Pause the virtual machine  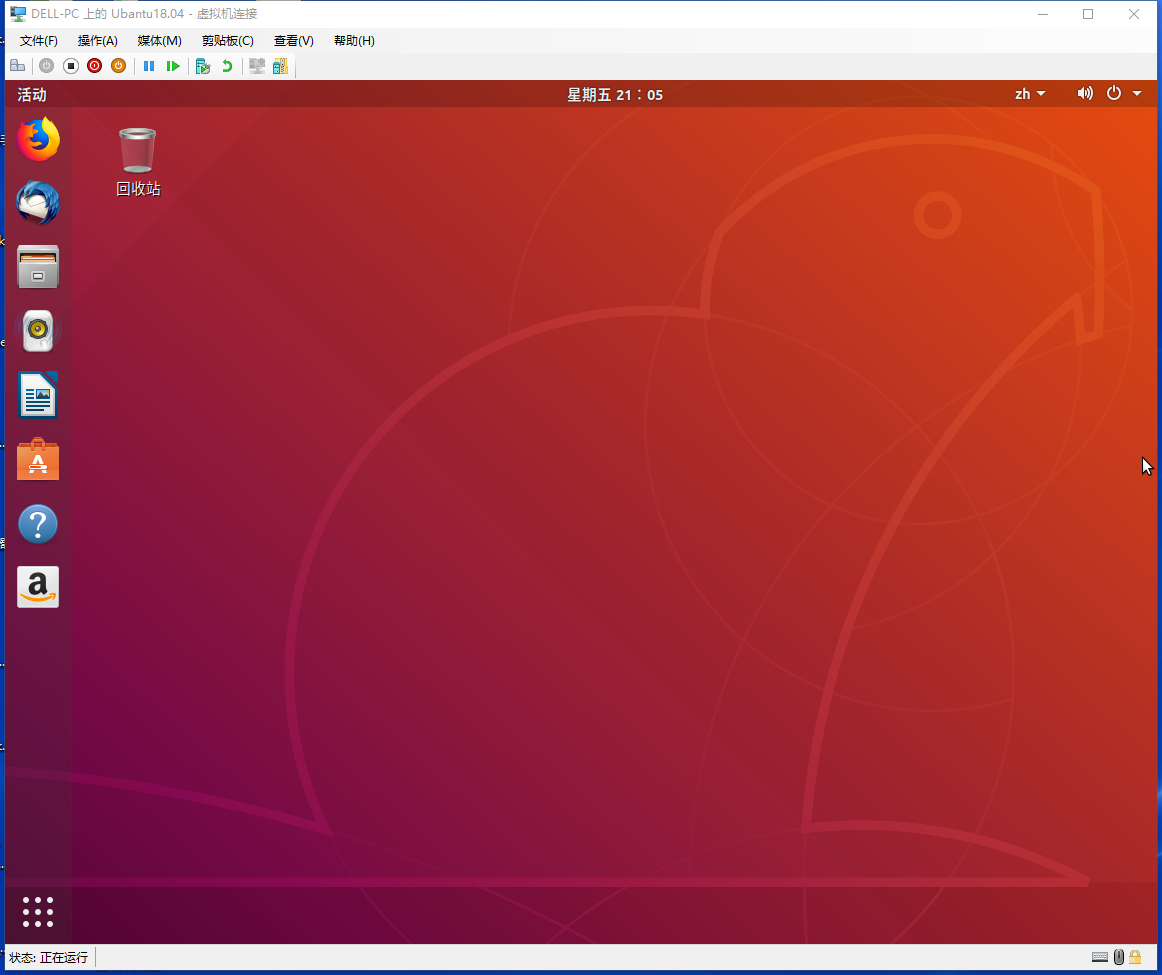coord(149,66)
